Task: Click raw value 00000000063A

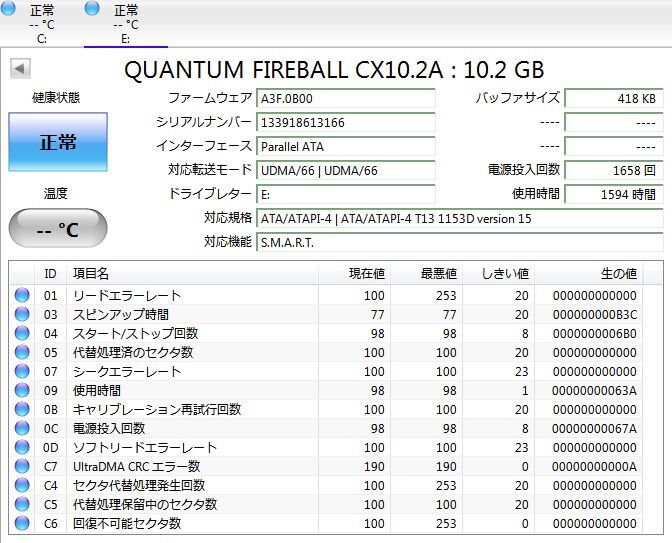Action: point(594,390)
